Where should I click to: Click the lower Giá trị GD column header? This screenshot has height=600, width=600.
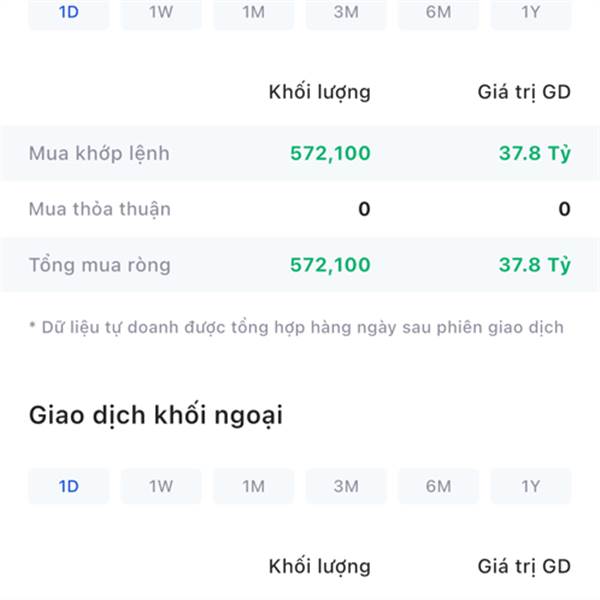524,567
